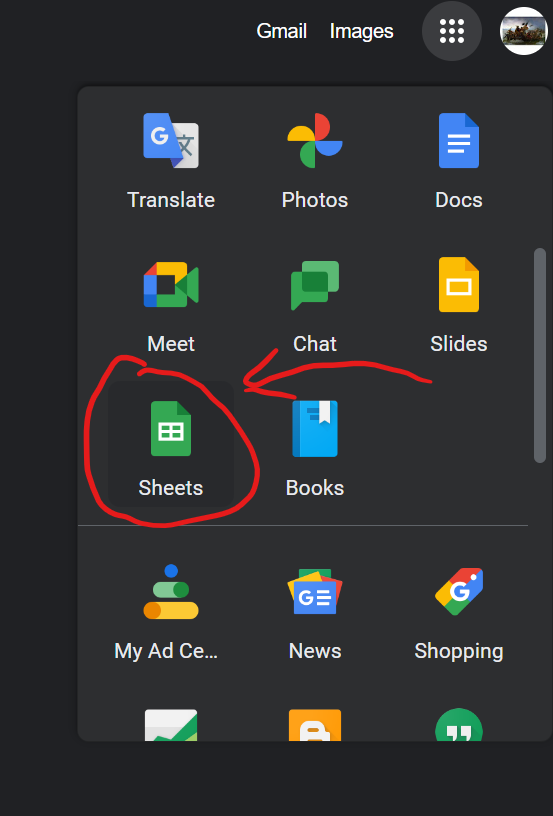Open the orange Blogger icon
Viewport: 553px width, 816px height.
tap(315, 724)
